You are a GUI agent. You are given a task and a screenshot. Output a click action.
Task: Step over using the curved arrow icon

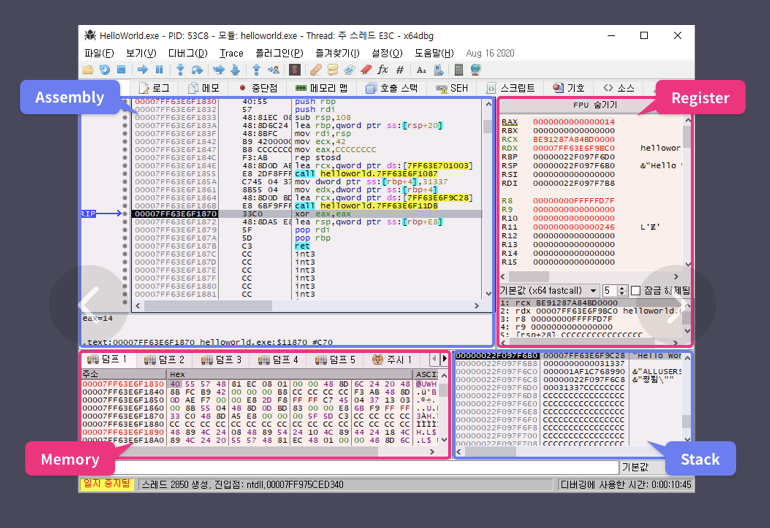click(x=197, y=70)
